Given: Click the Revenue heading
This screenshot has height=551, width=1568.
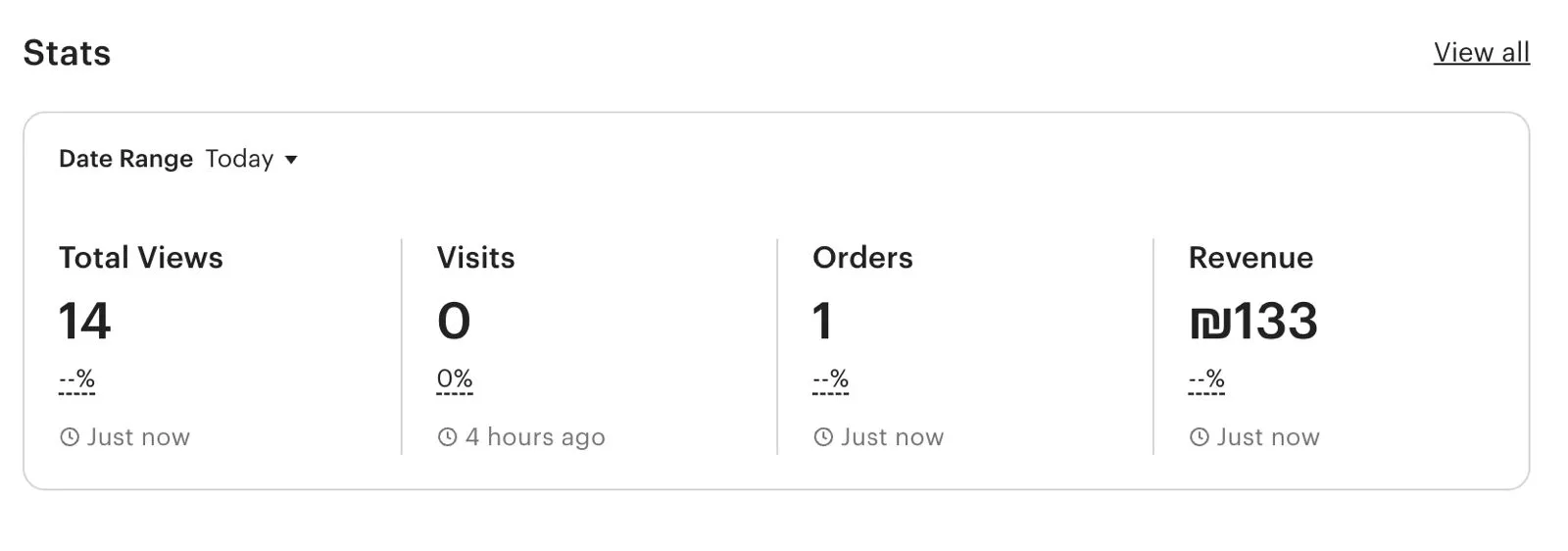Looking at the screenshot, I should click(x=1250, y=258).
